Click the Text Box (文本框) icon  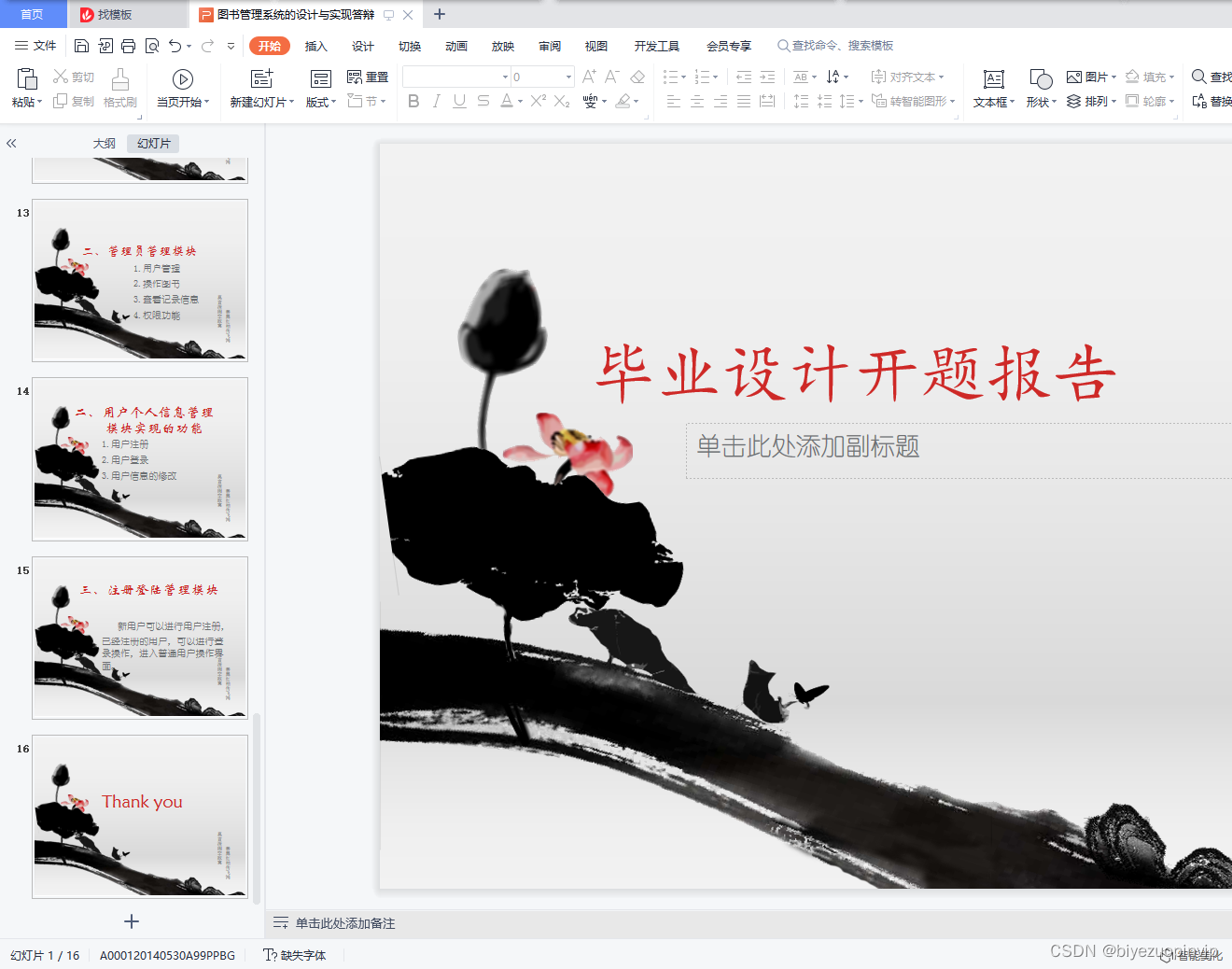(x=994, y=79)
